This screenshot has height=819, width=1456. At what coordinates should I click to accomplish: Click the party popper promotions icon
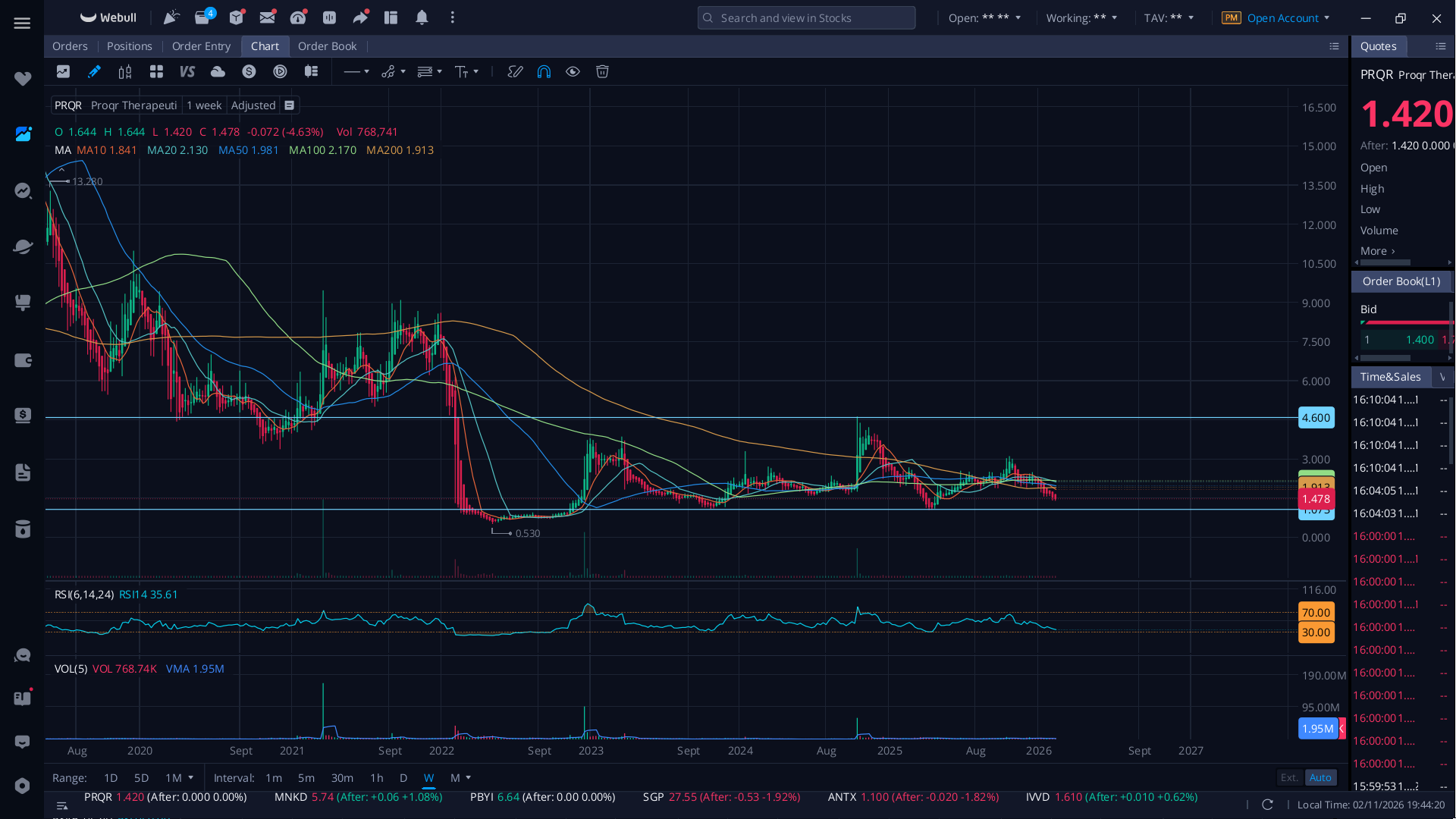click(171, 17)
